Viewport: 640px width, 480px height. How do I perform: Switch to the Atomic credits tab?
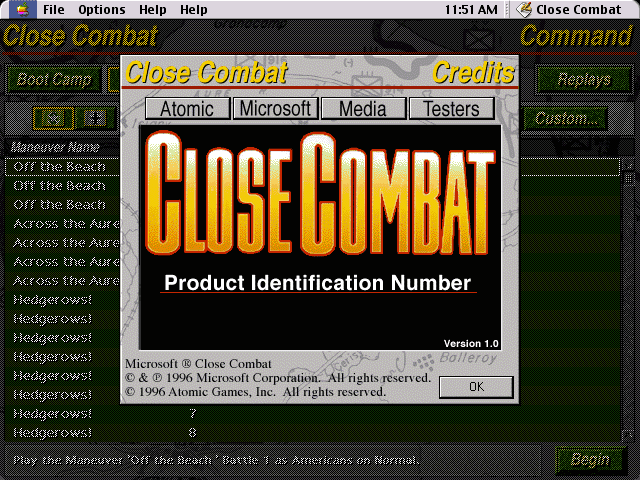(187, 109)
